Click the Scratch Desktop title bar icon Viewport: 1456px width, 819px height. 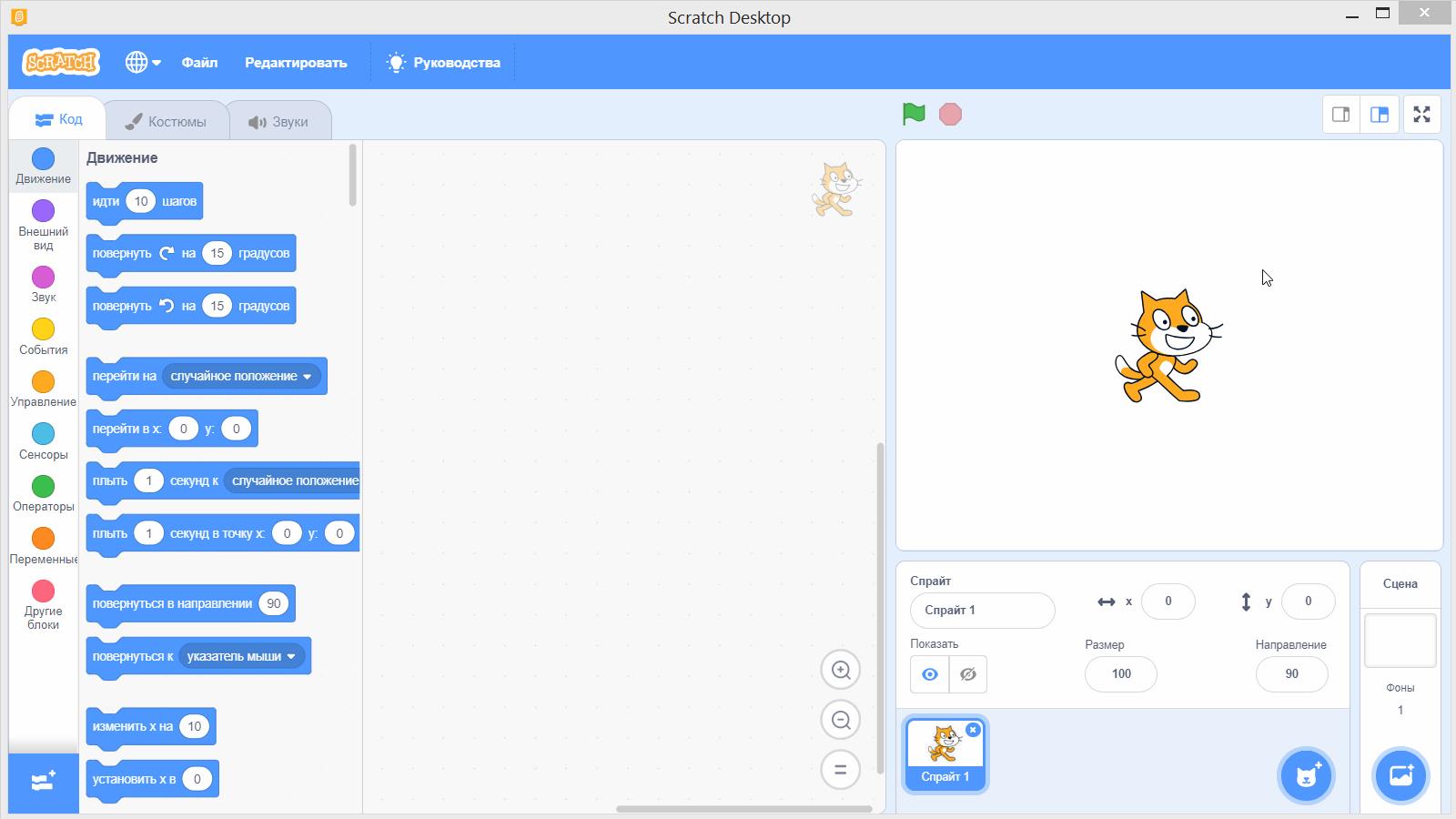[19, 17]
